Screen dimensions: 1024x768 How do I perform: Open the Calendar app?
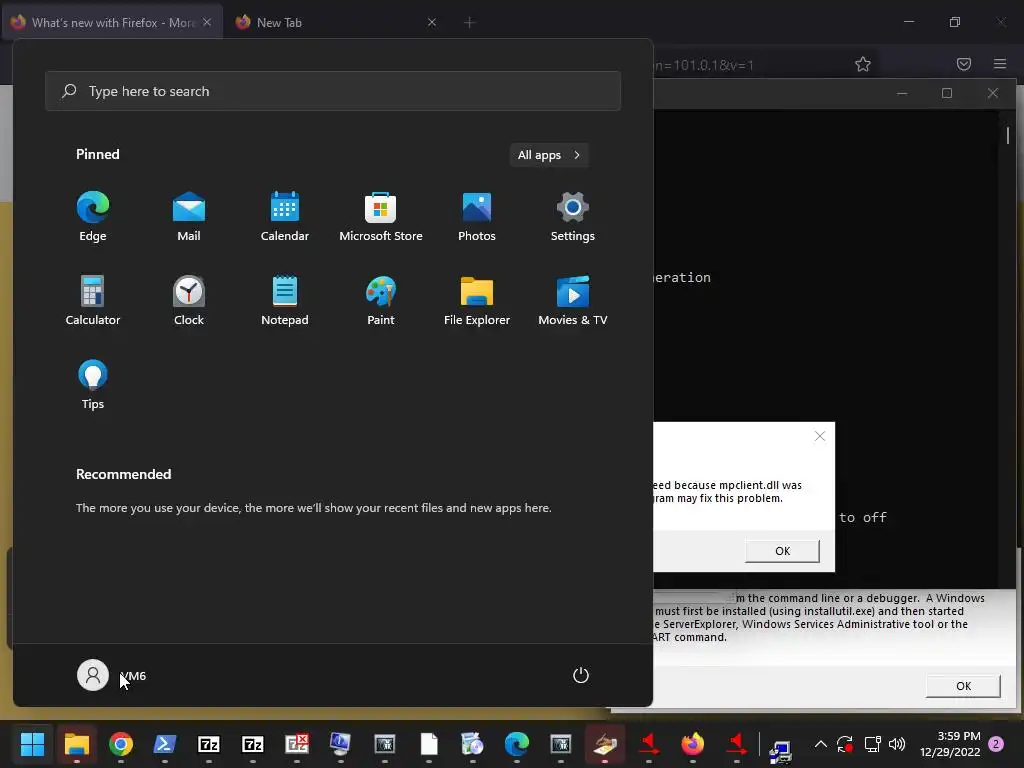tap(285, 217)
